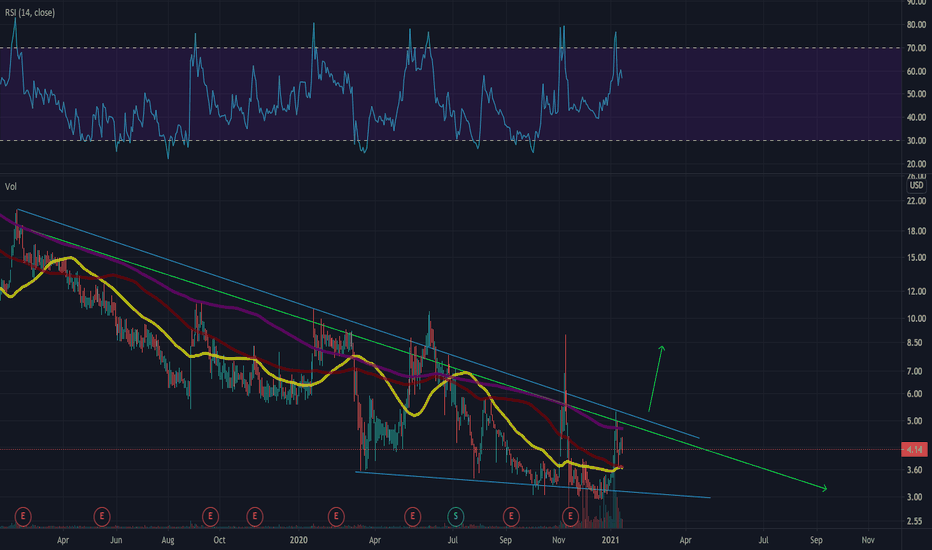Open the E earnings marker left of Jun
This screenshot has width=932, height=550.
[x=102, y=516]
